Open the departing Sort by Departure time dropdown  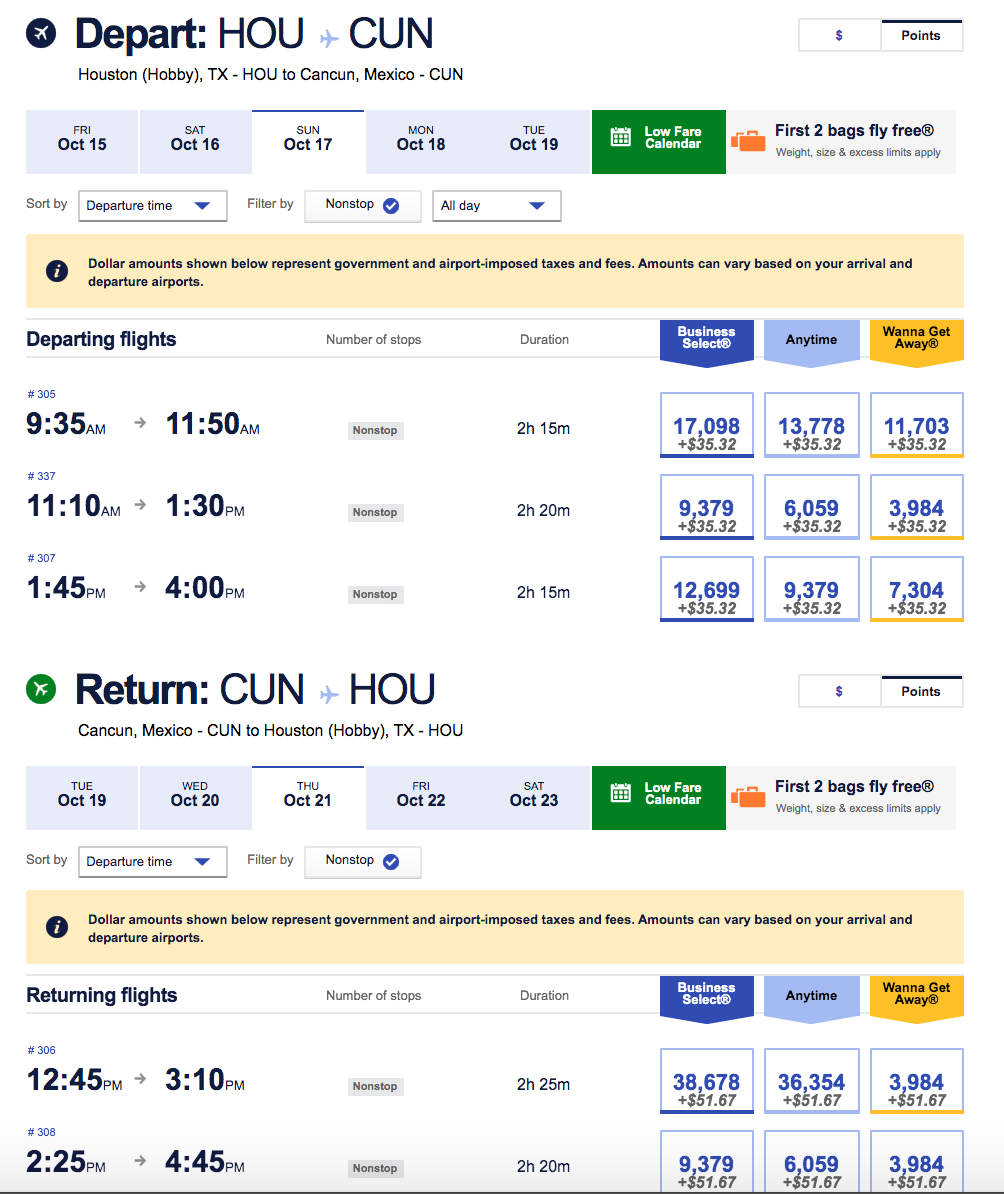[152, 206]
